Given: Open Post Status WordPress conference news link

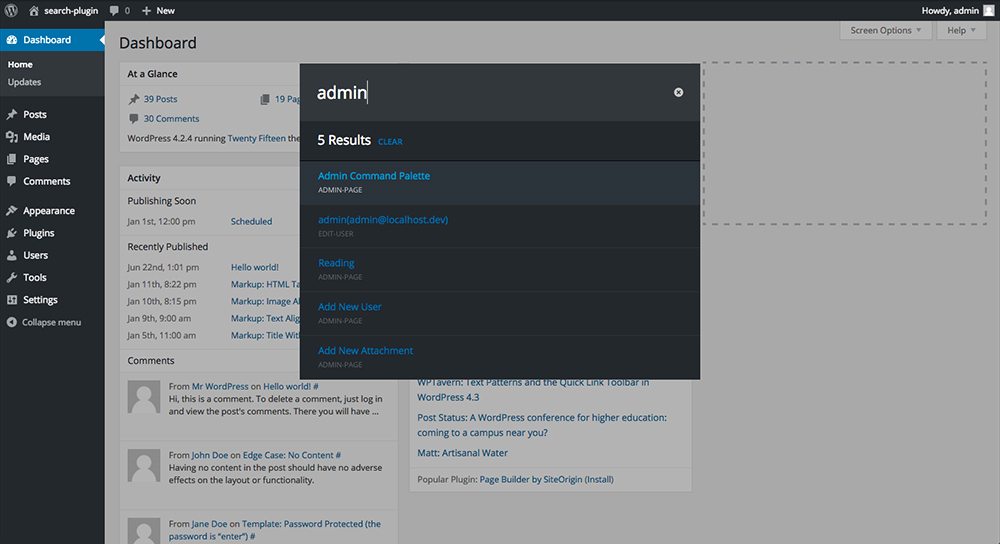Looking at the screenshot, I should (542, 425).
